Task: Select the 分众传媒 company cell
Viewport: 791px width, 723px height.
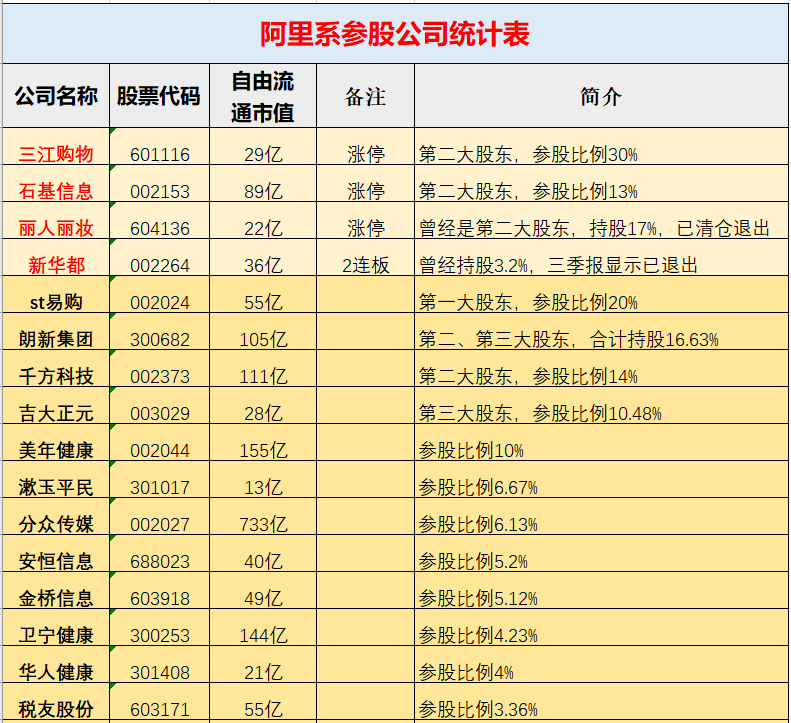Action: 56,516
